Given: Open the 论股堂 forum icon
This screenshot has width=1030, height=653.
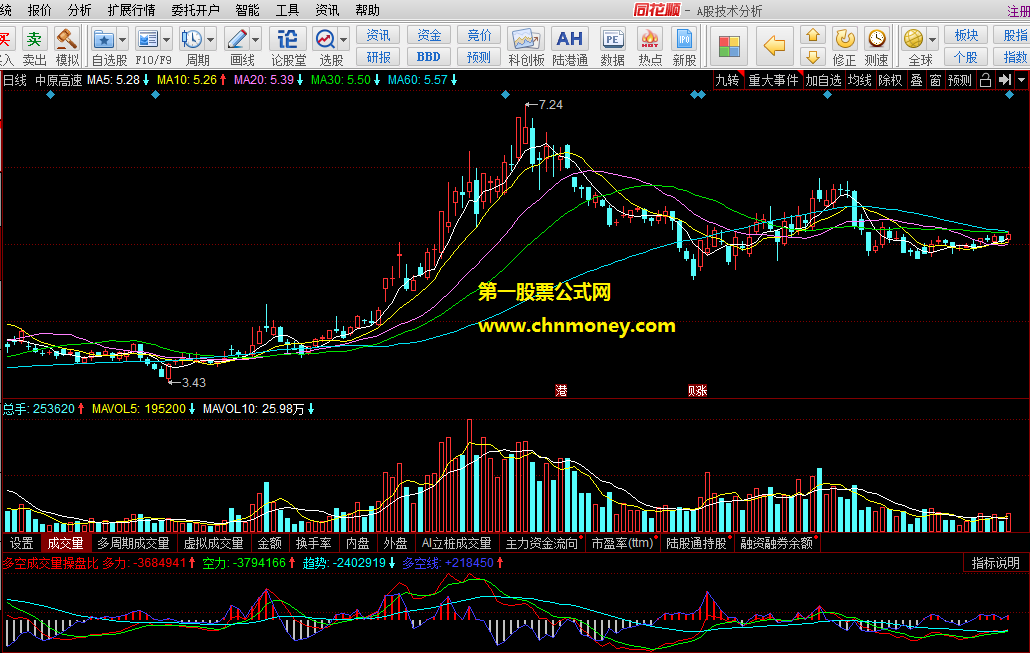Looking at the screenshot, I should 288,39.
